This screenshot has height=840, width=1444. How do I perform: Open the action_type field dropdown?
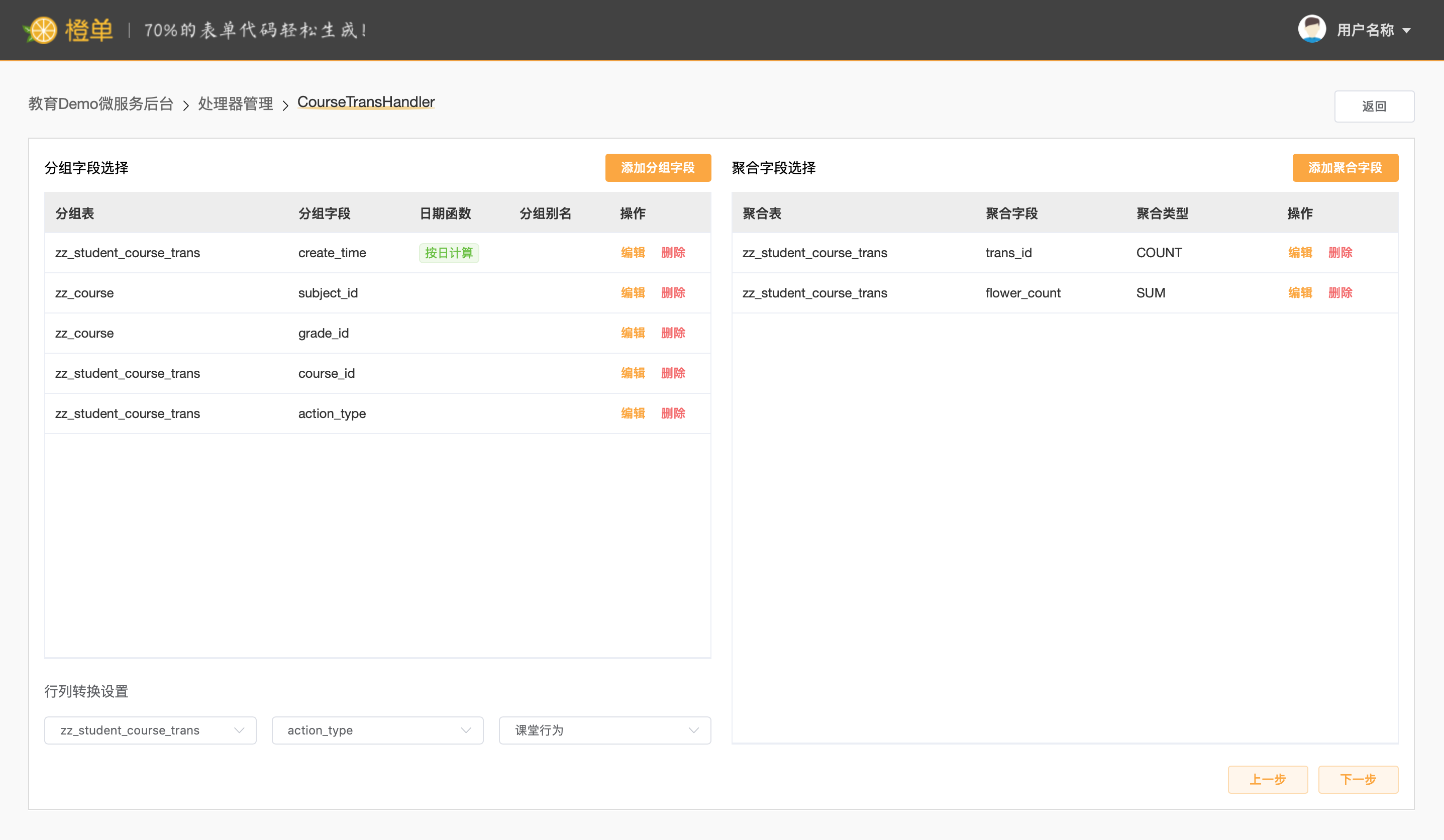point(377,730)
